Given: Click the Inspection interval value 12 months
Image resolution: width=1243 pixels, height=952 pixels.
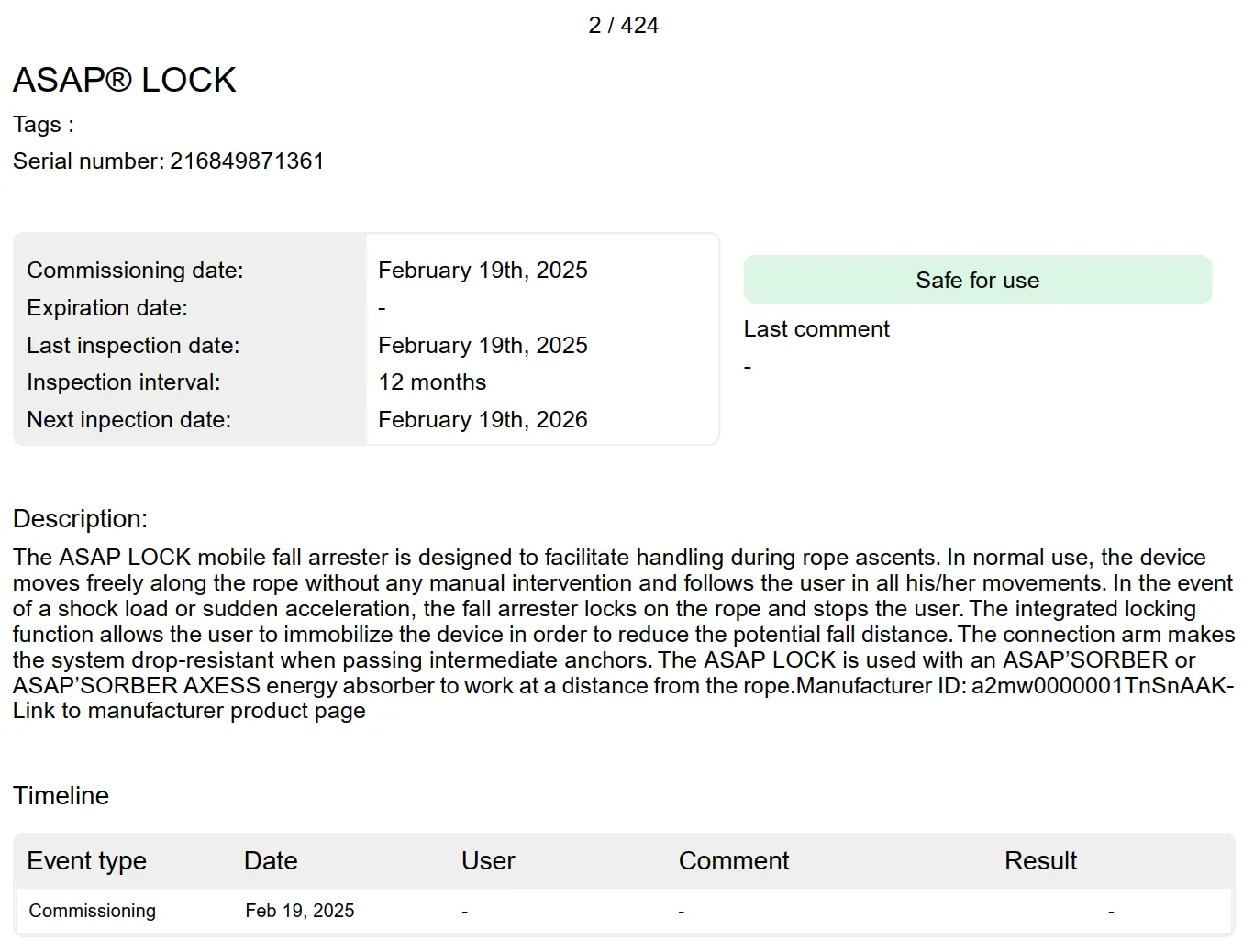Looking at the screenshot, I should 432,382.
